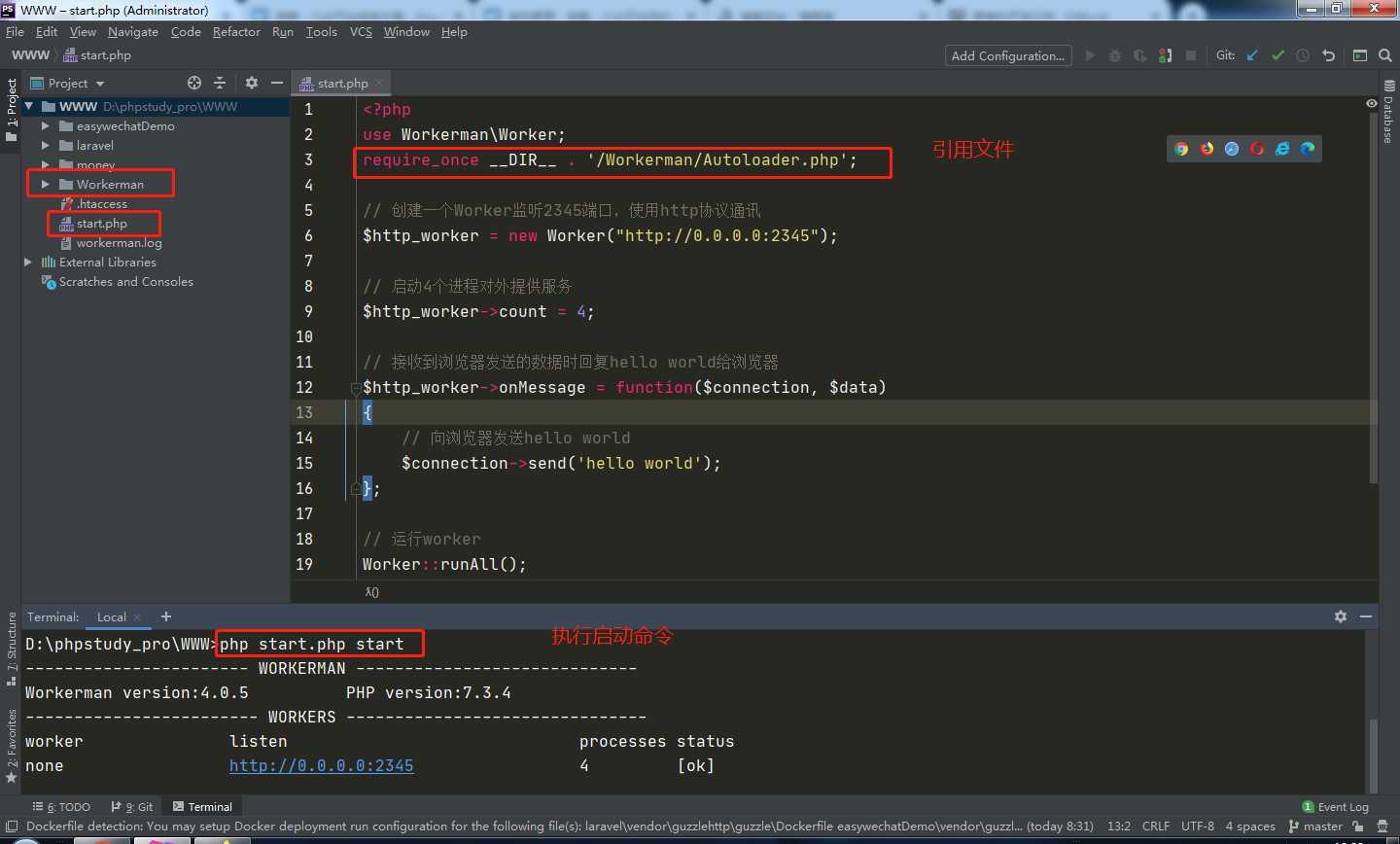Close the start.php editor tab
1400x844 pixels.
pyautogui.click(x=379, y=83)
